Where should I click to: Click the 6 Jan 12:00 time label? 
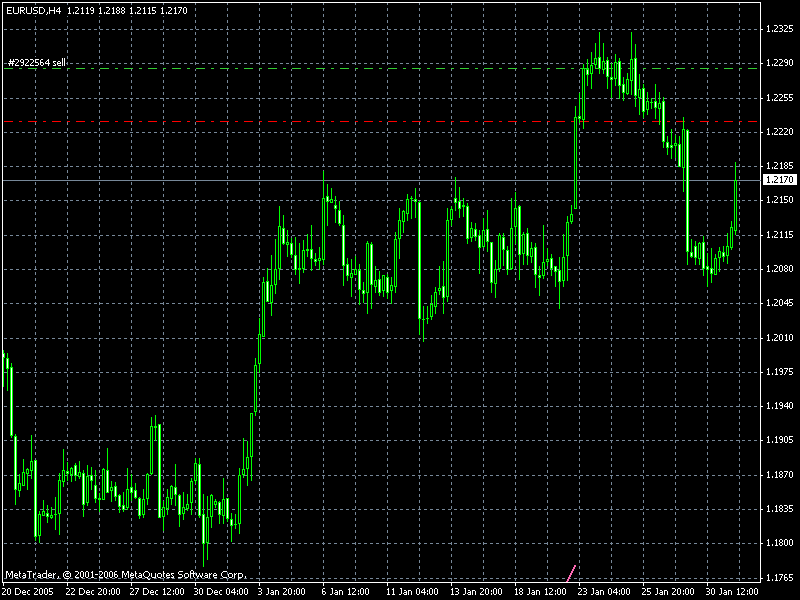click(345, 592)
